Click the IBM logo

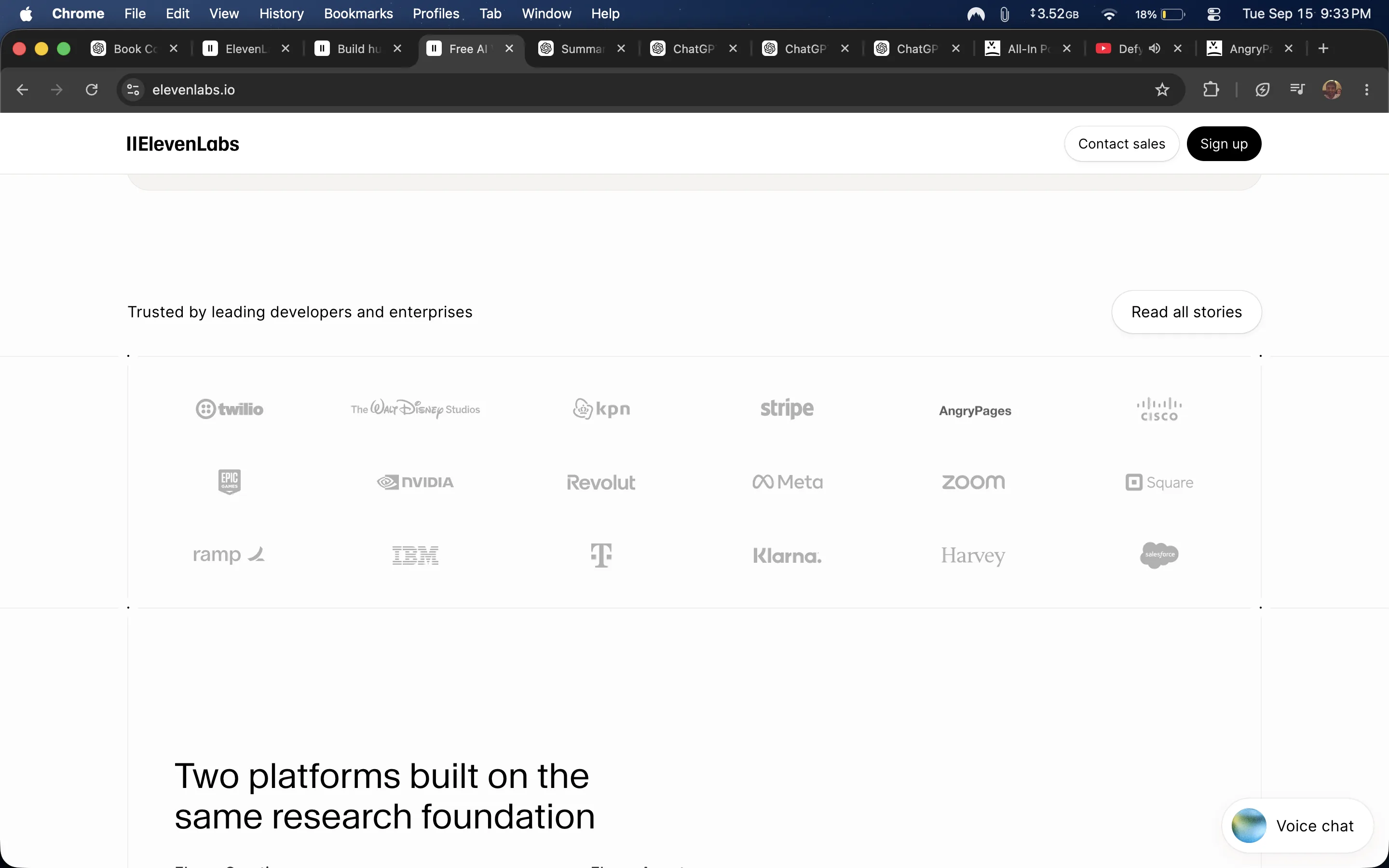tap(416, 555)
